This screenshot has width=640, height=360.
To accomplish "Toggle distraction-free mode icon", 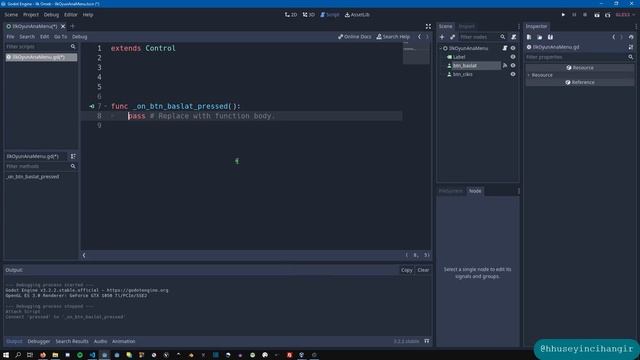I will tap(428, 27).
